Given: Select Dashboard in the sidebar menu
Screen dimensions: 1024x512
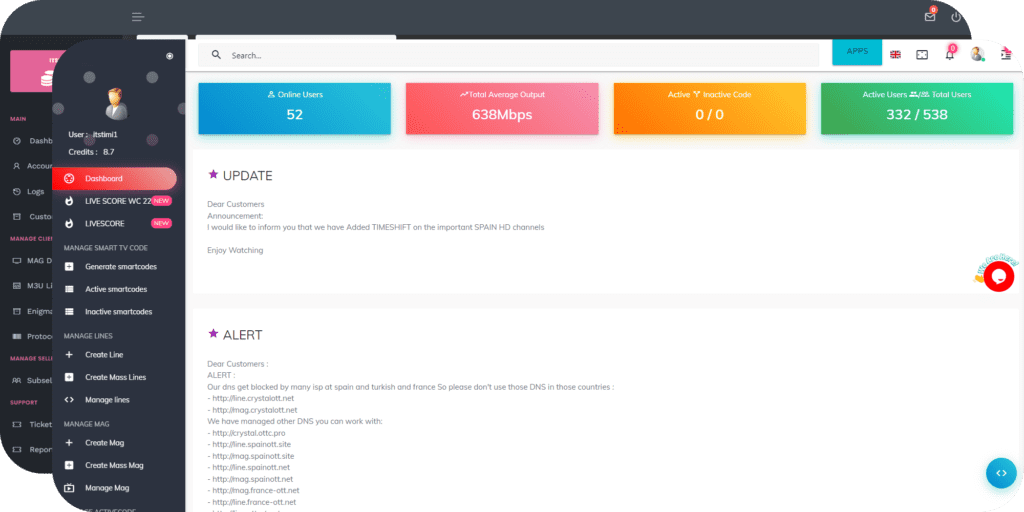Looking at the screenshot, I should click(104, 178).
